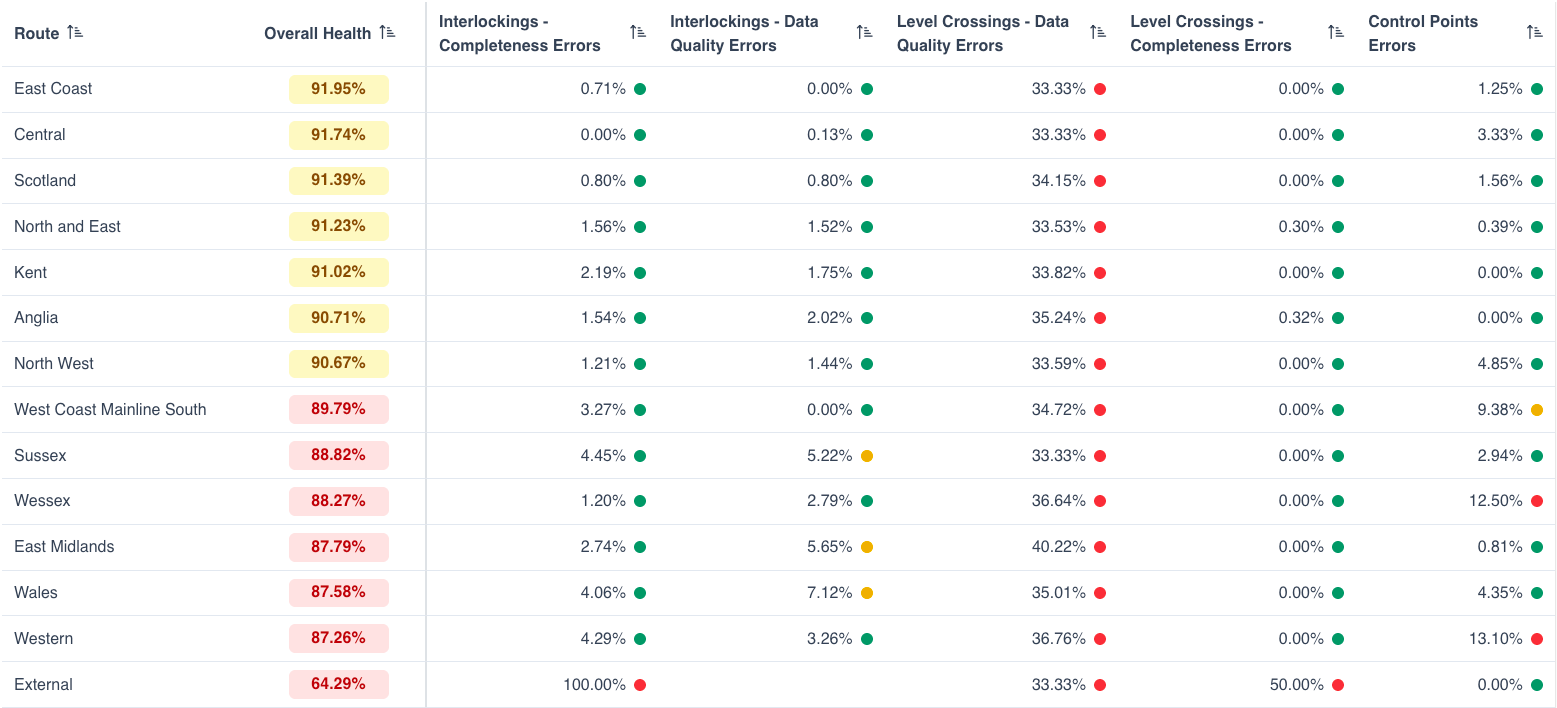Click the sort icon on the Route column
Image resolution: width=1557 pixels, height=708 pixels.
75,31
